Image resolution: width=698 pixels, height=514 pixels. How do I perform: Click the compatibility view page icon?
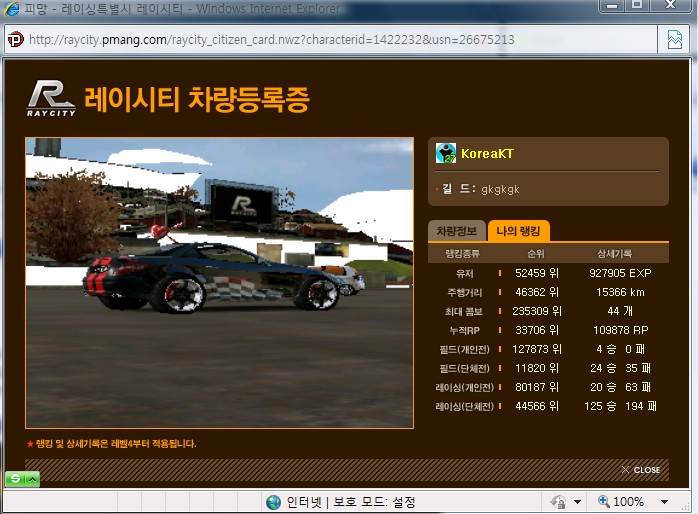tap(675, 40)
